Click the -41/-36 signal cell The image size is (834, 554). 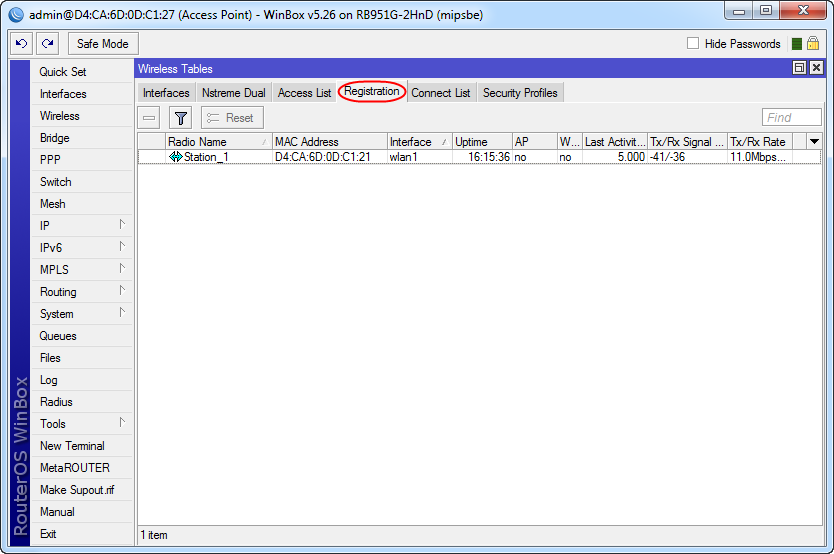[x=687, y=157]
